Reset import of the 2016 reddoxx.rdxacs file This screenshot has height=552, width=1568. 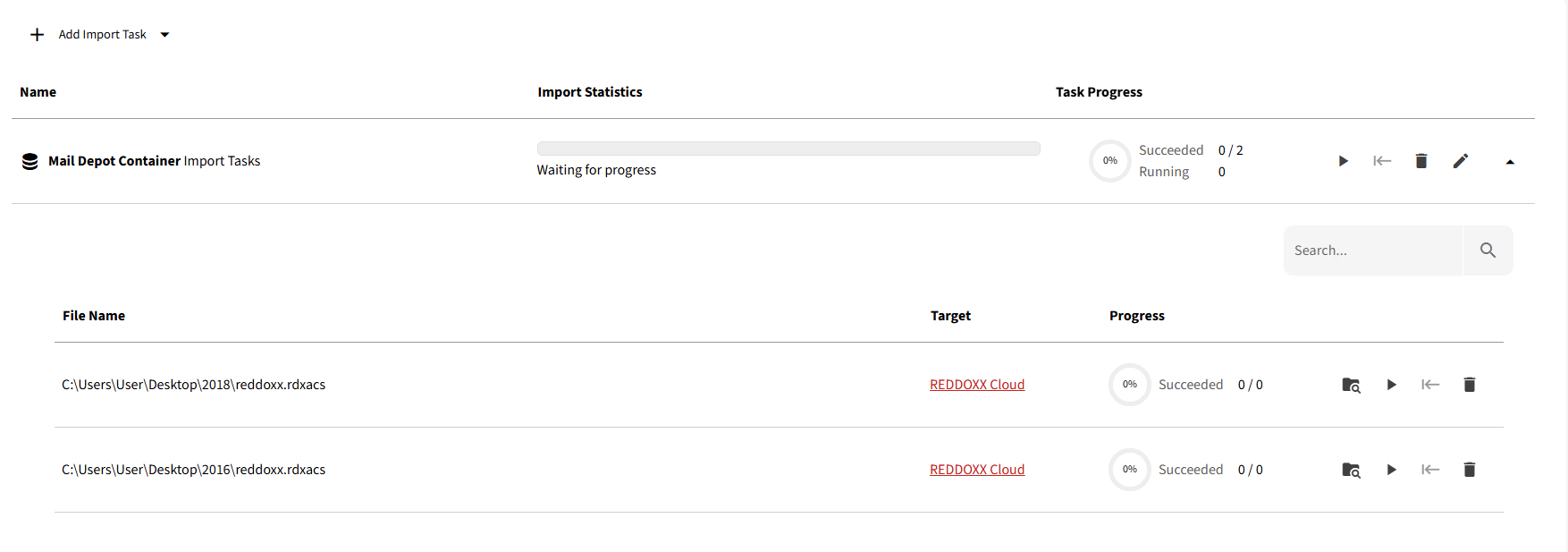[1430, 470]
